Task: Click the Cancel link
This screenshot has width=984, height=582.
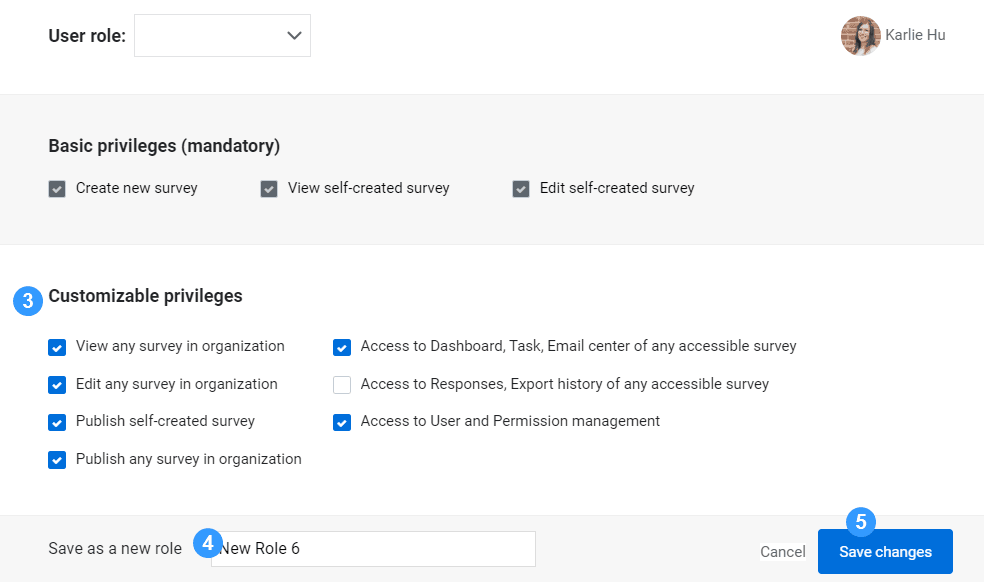Action: pos(783,552)
